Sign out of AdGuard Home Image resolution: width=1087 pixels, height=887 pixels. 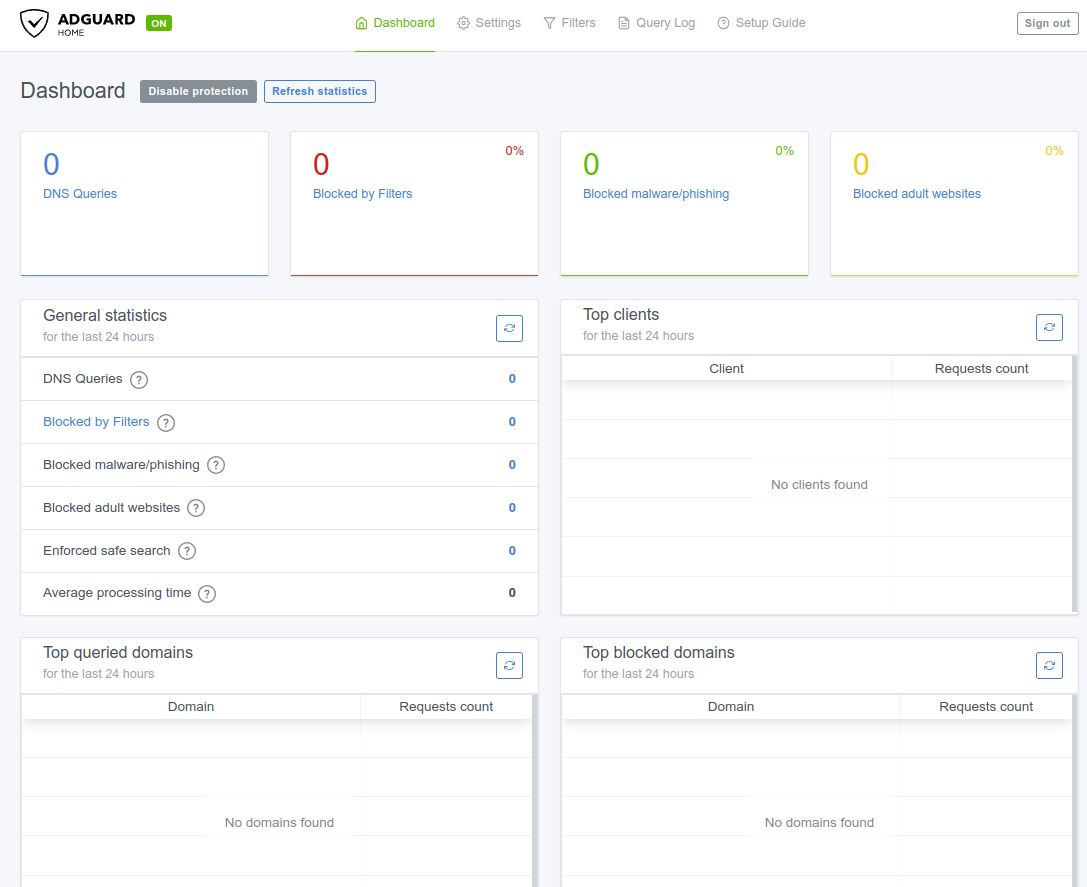pos(1047,23)
